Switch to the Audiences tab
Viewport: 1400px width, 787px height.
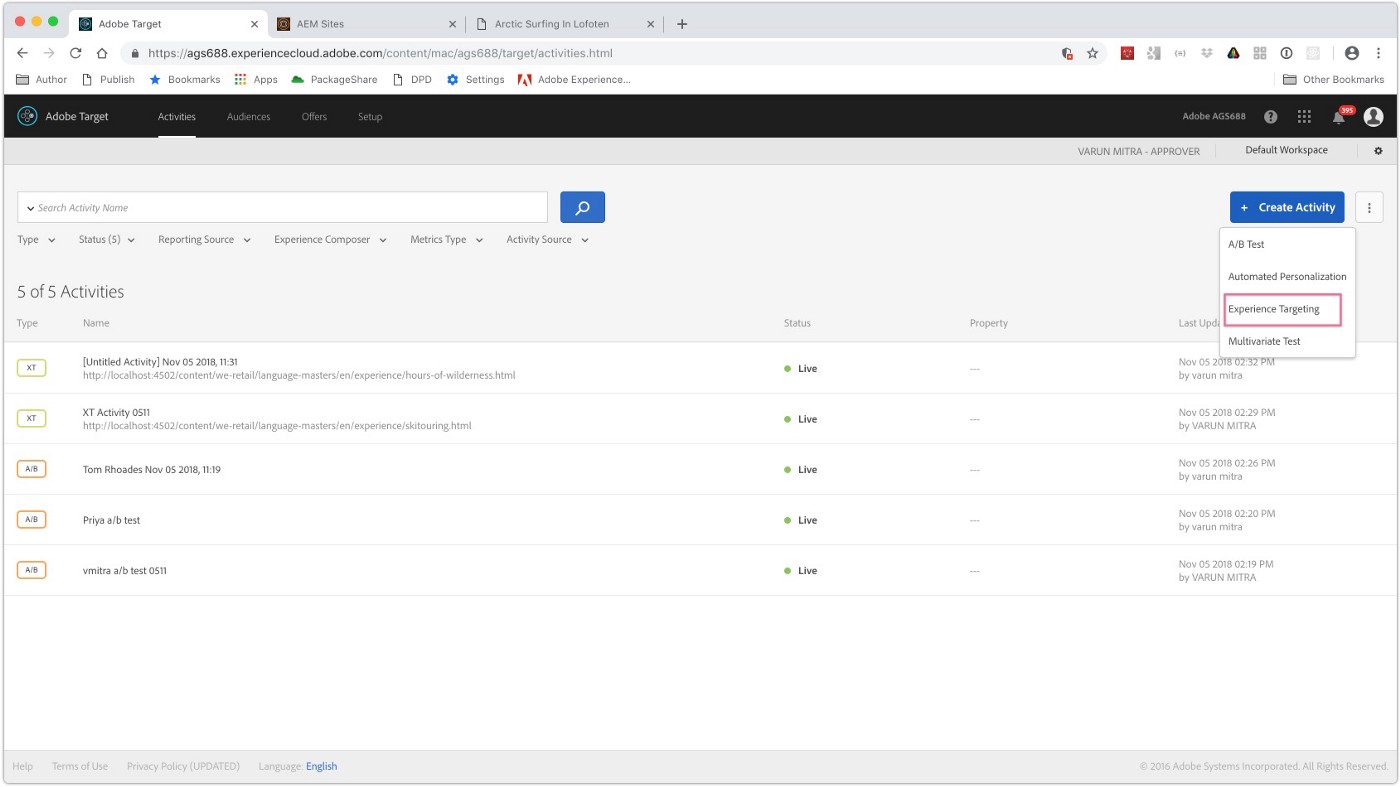point(248,116)
